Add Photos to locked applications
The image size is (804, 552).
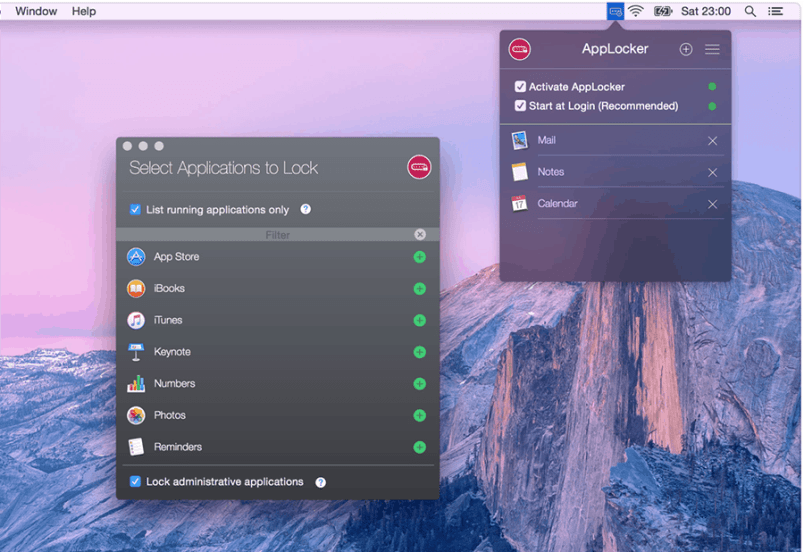click(419, 416)
